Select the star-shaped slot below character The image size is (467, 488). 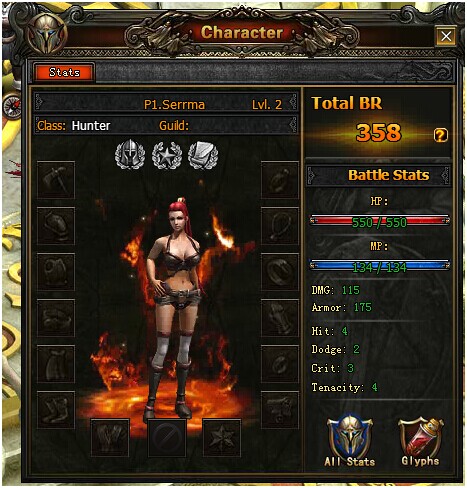coord(222,438)
